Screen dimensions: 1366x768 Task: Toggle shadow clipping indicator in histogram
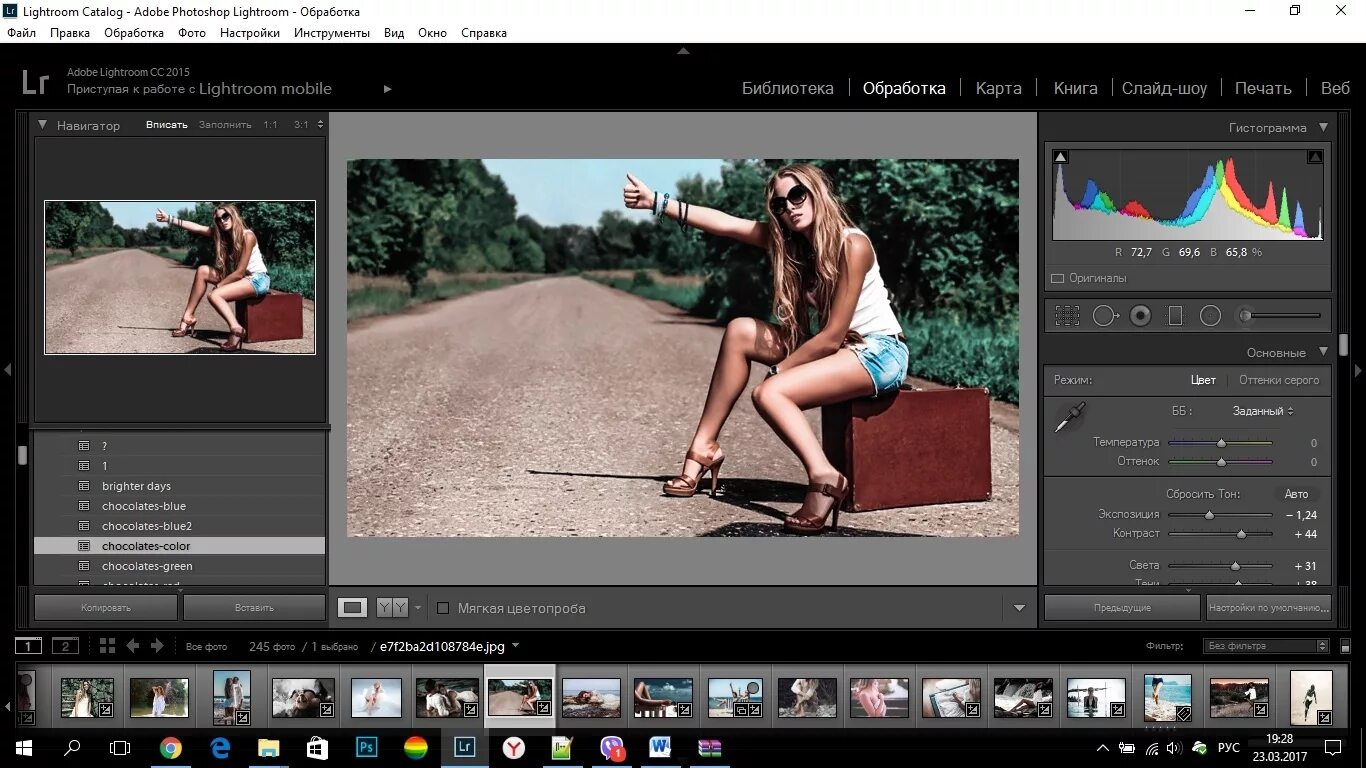tap(1061, 157)
